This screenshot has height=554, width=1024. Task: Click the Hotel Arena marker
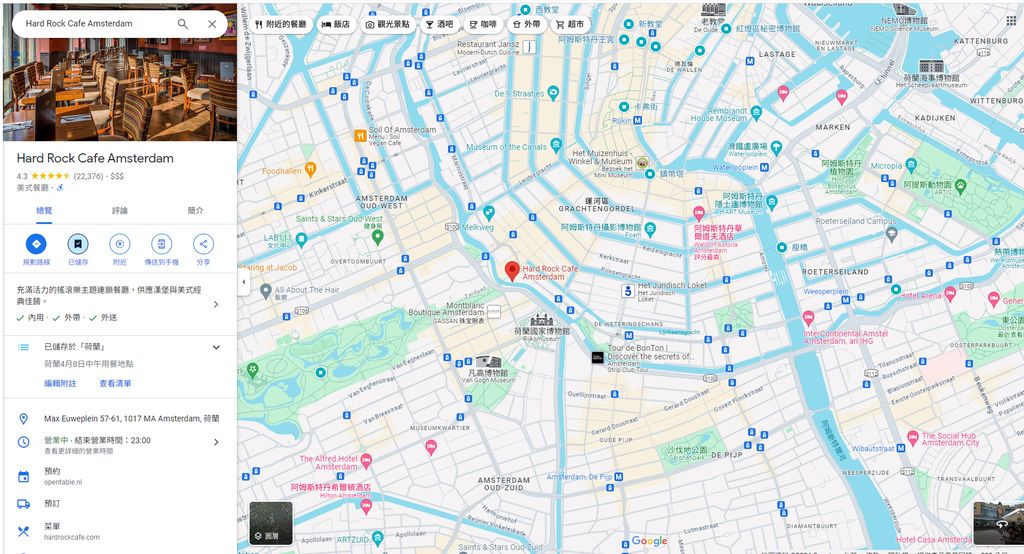(x=950, y=293)
